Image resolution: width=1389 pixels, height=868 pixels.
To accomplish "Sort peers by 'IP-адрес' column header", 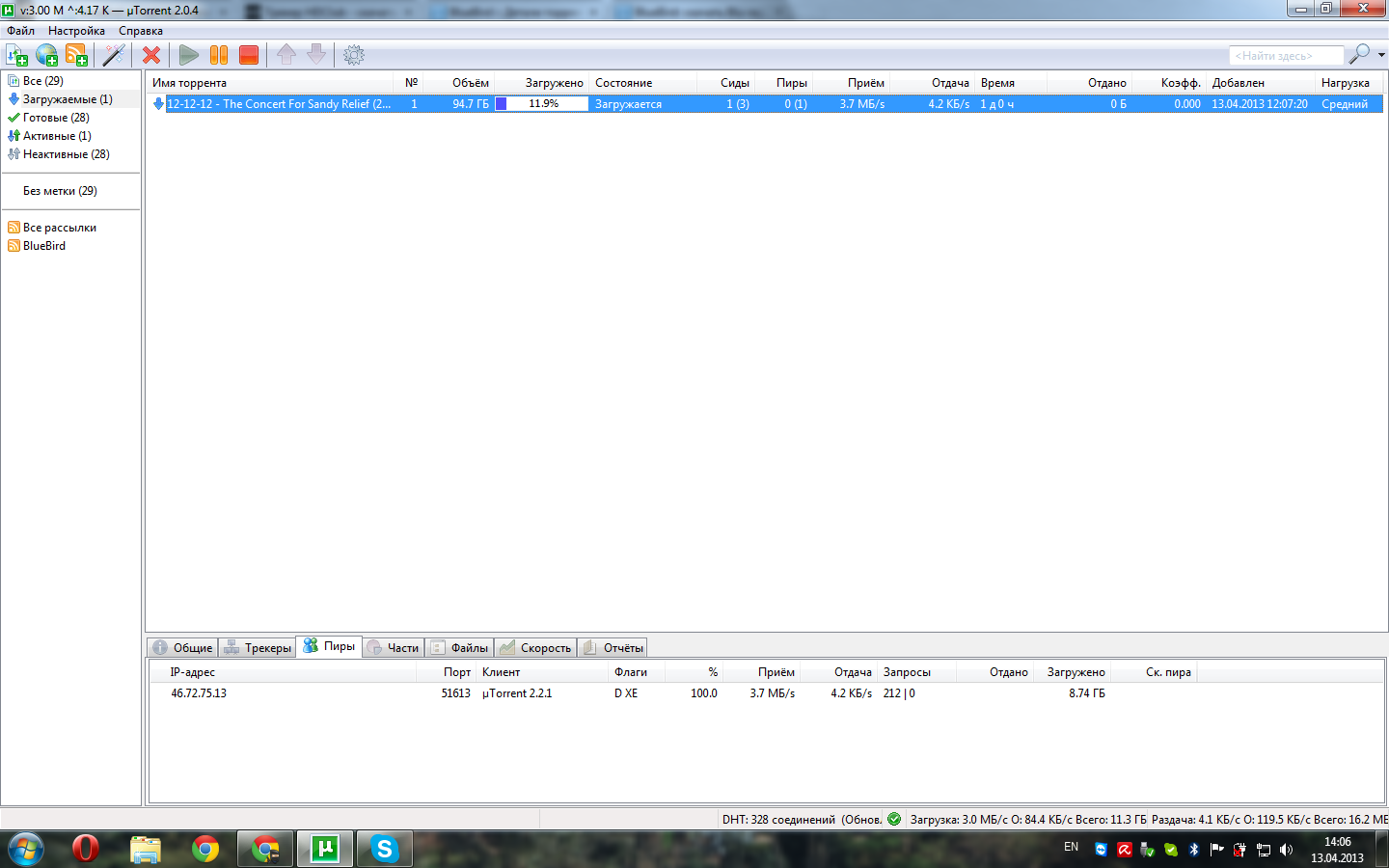I will 283,672.
